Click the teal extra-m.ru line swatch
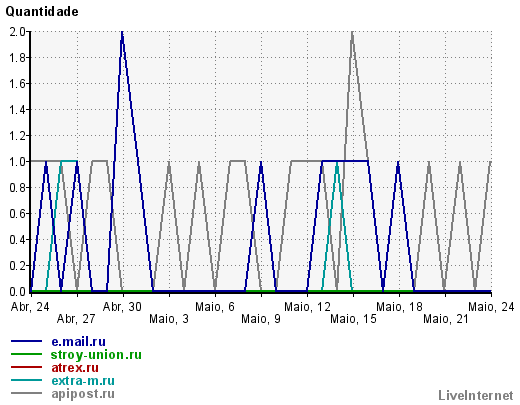 click(26, 380)
